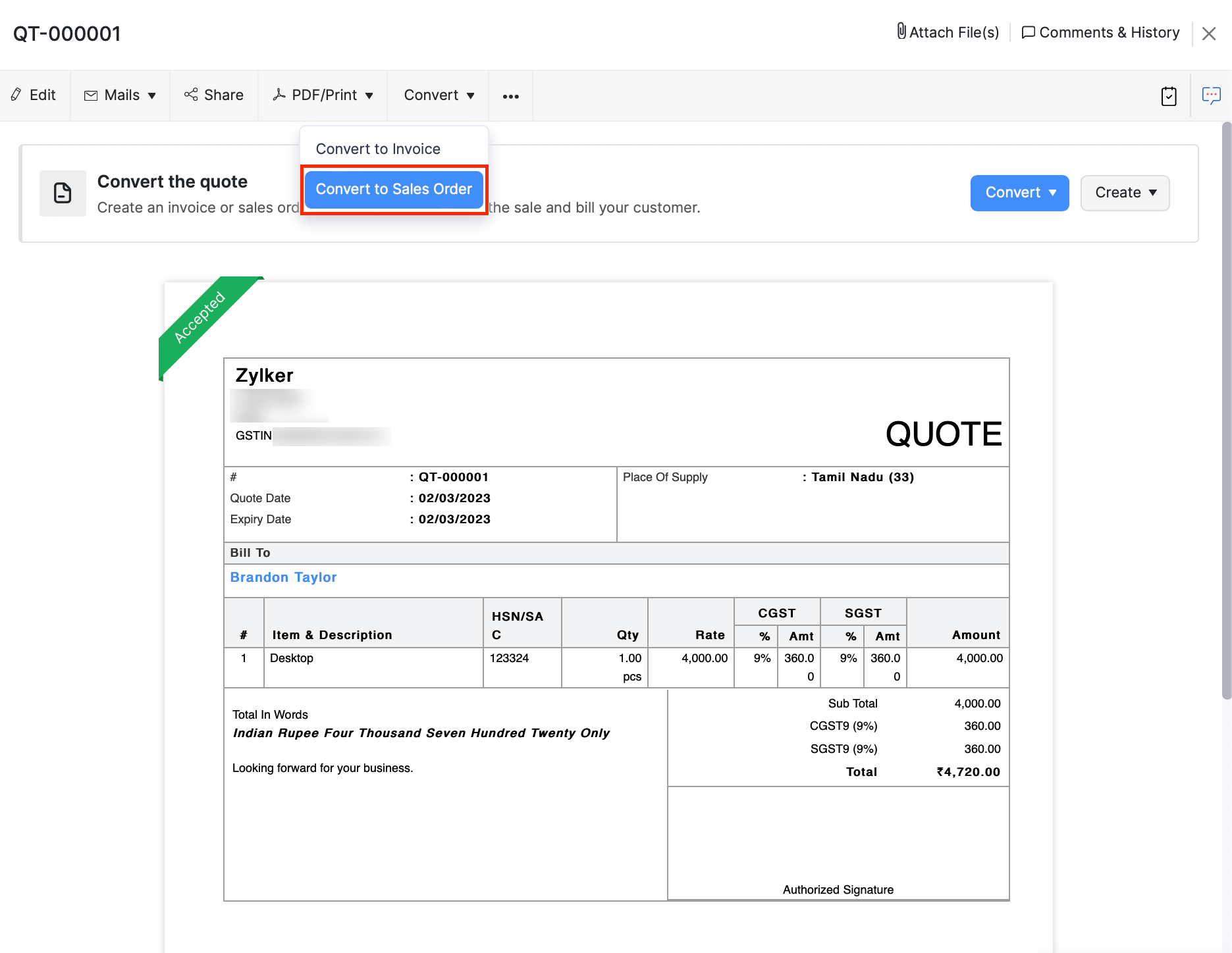The image size is (1232, 953).
Task: Select Convert to Invoice menu entry
Action: click(379, 148)
